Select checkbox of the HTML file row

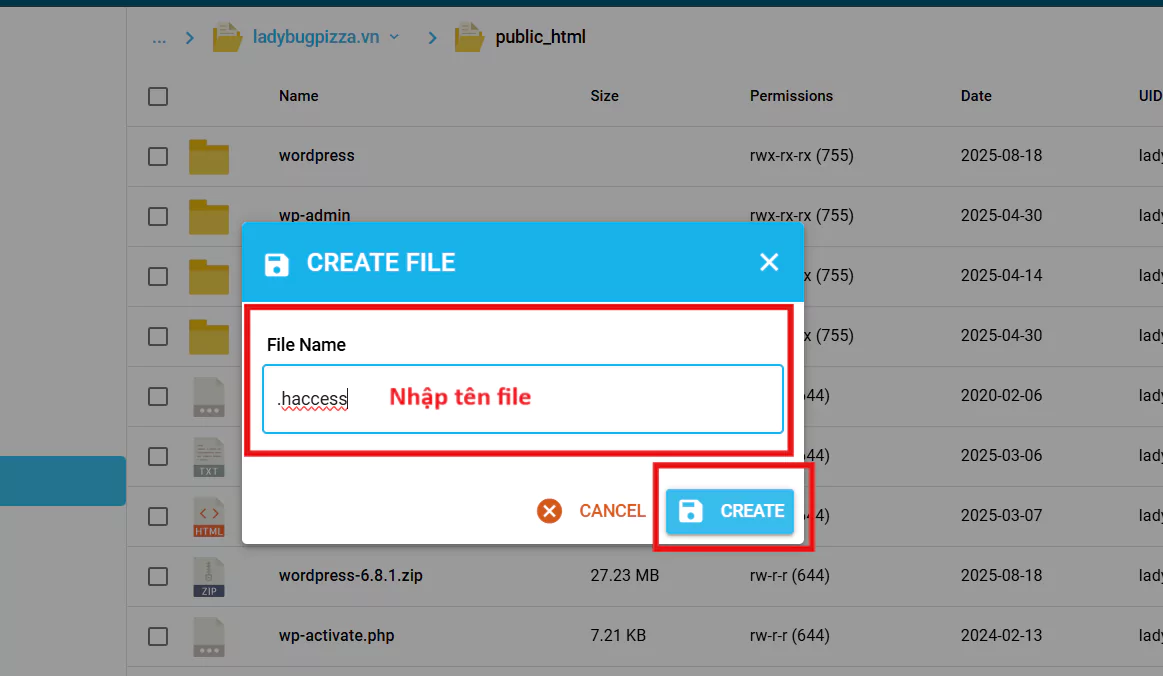pos(158,516)
